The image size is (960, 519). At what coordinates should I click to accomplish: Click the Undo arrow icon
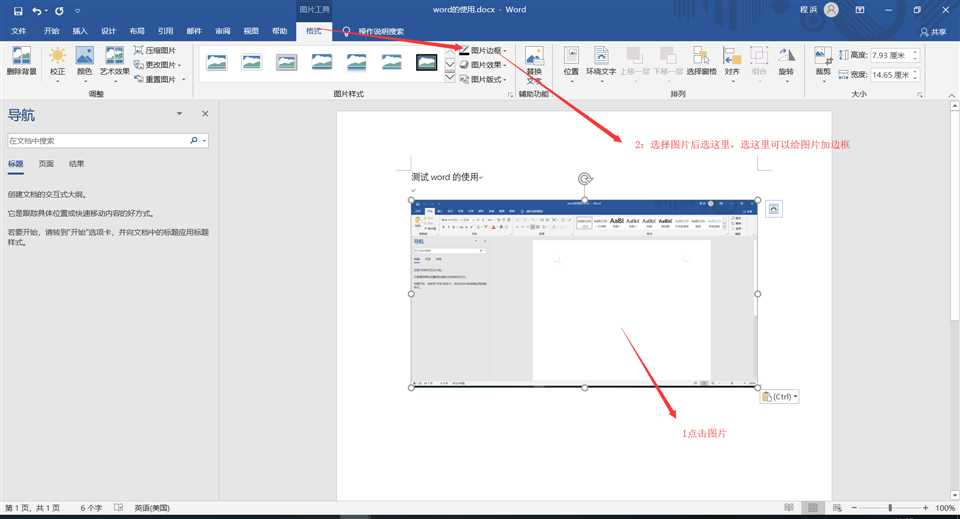point(37,11)
